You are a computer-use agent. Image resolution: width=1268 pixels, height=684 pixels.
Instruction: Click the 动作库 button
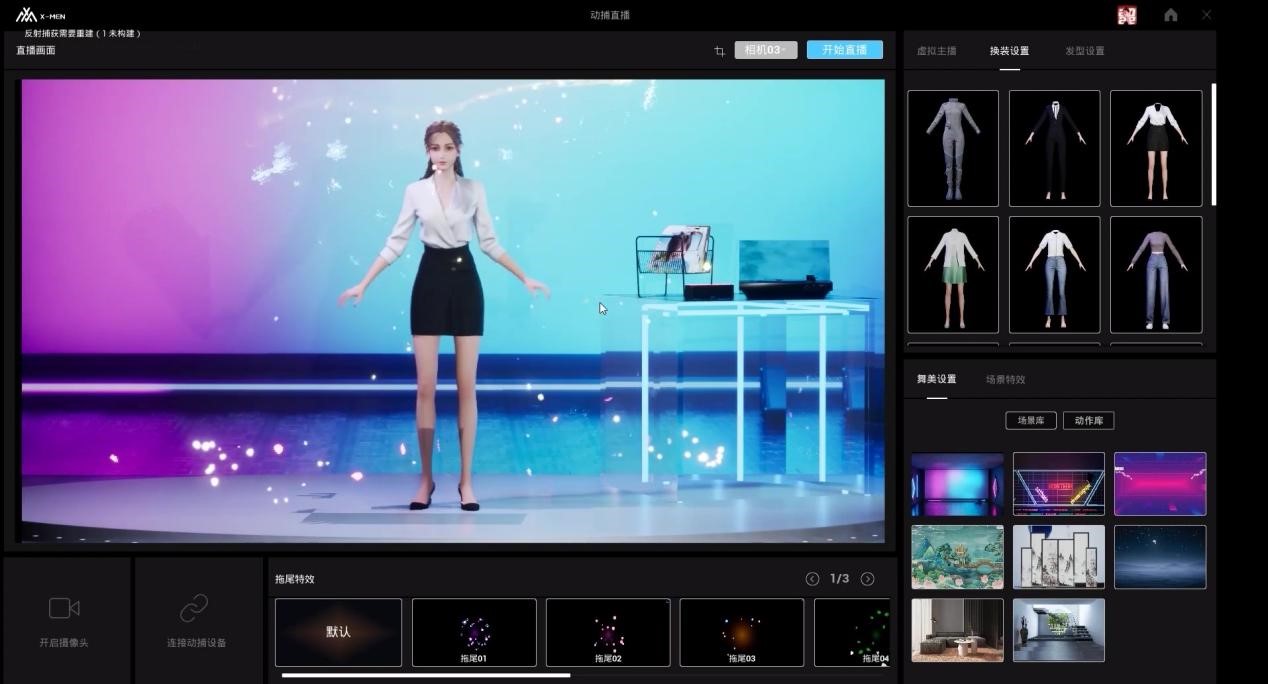pos(1089,421)
